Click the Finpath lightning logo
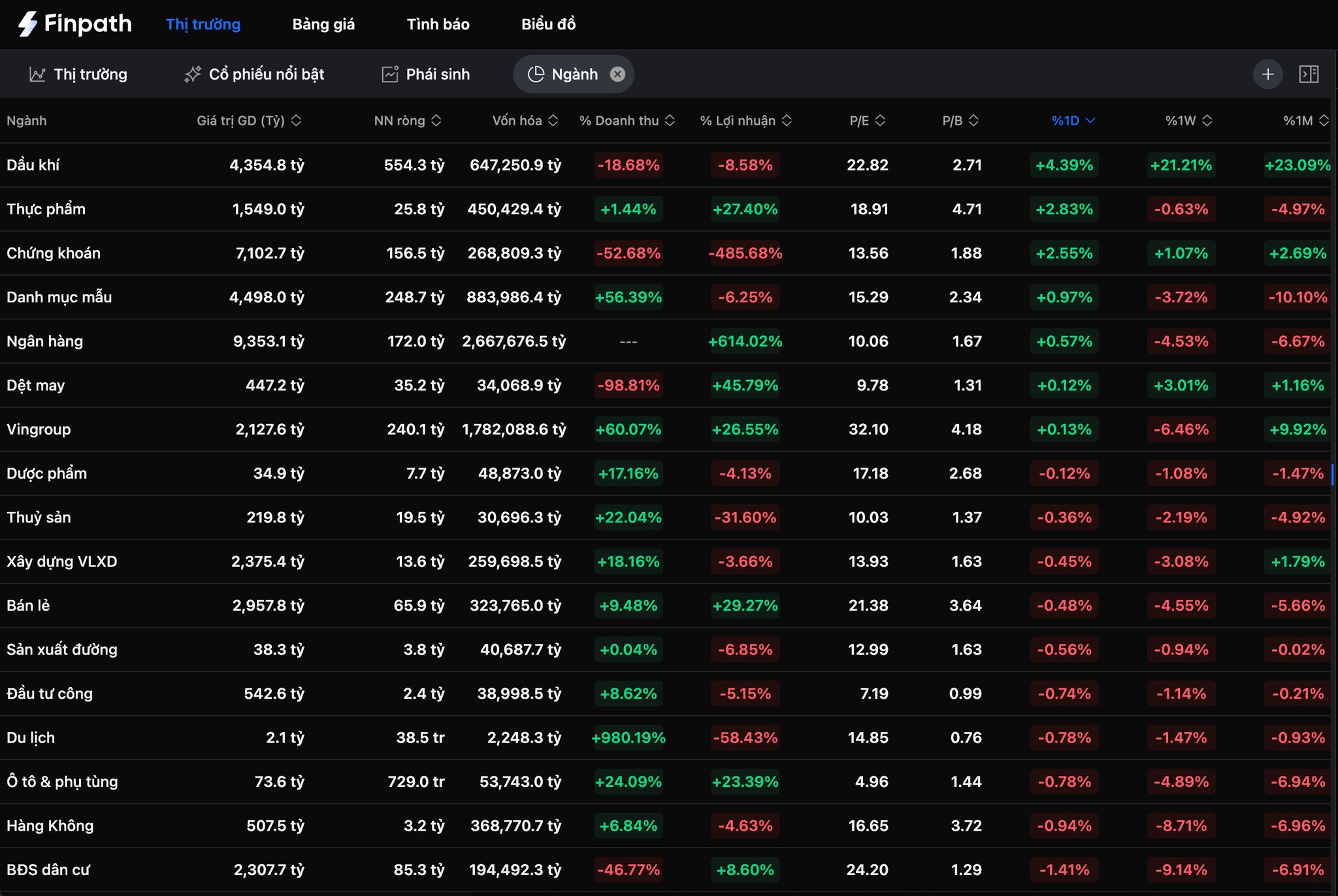1338x896 pixels. [x=27, y=24]
